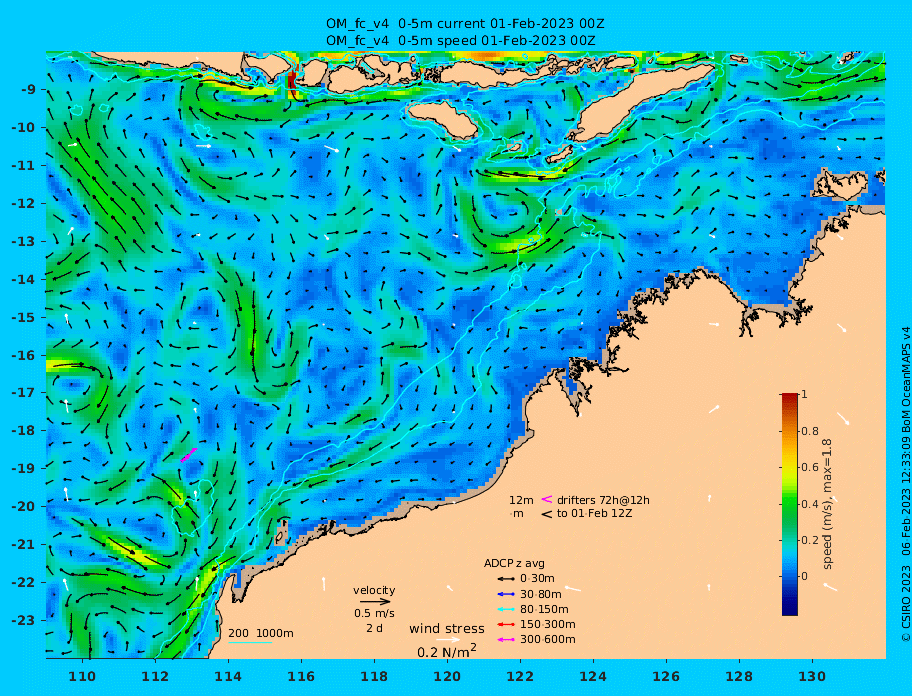Click the cyan 80-150m ADCP legend arrow
This screenshot has height=696, width=912.
tap(507, 609)
